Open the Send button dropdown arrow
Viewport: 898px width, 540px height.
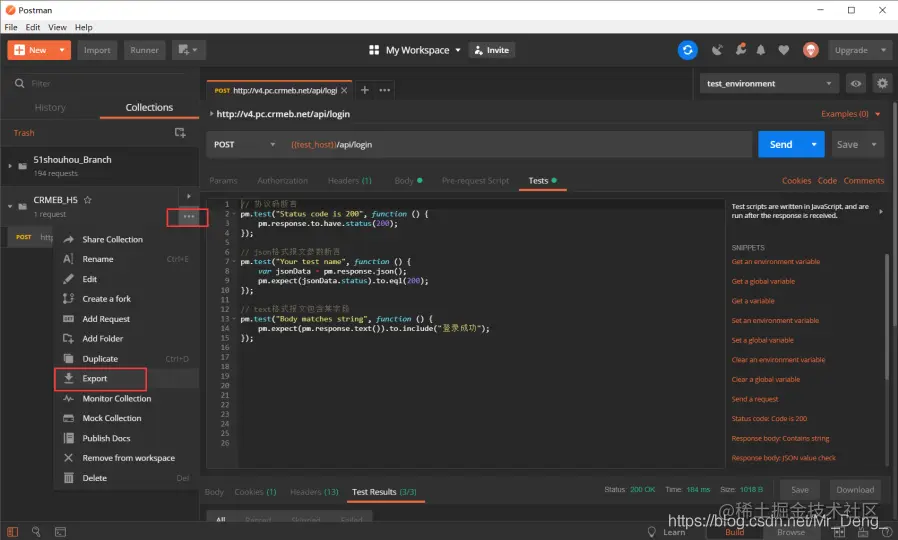click(x=814, y=145)
